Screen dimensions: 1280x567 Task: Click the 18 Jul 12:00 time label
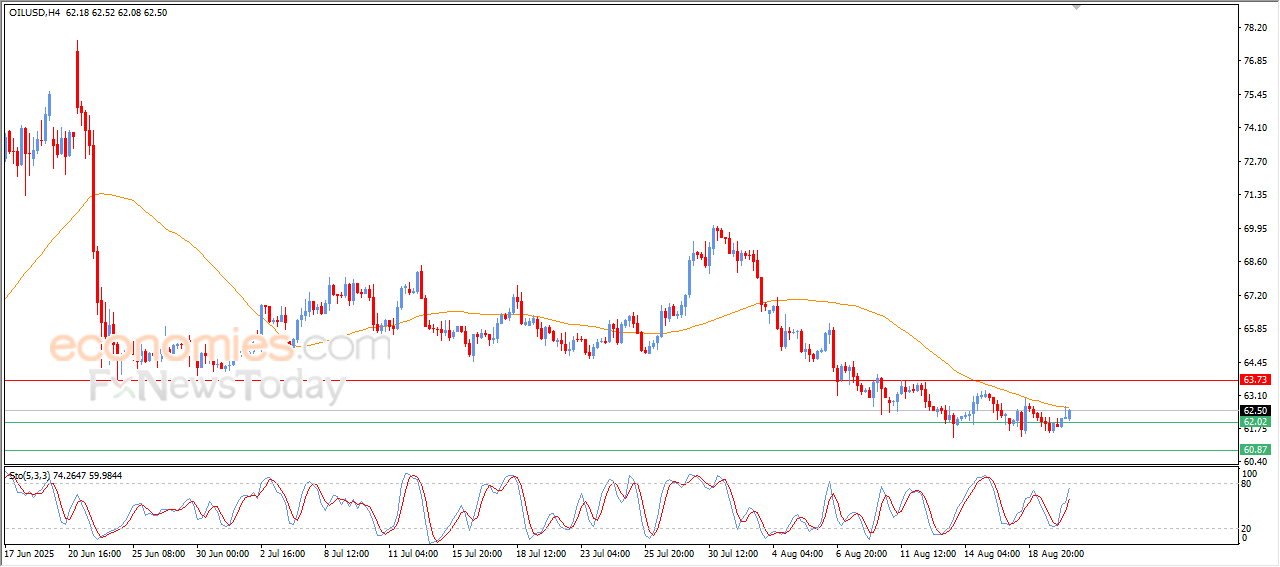pos(543,553)
